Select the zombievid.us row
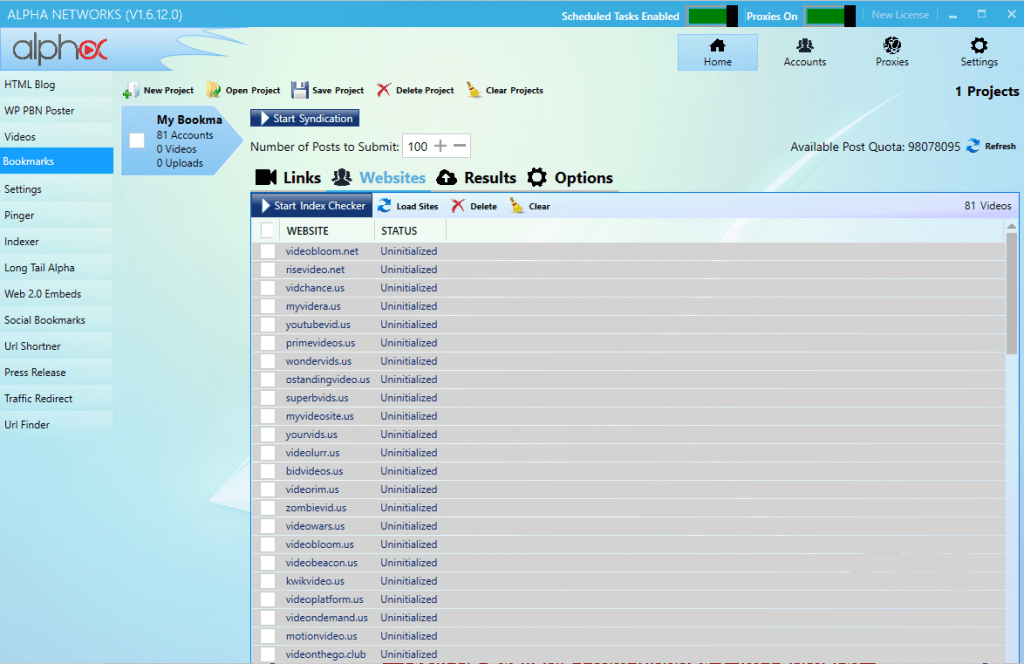Image resolution: width=1024 pixels, height=664 pixels. click(x=628, y=507)
